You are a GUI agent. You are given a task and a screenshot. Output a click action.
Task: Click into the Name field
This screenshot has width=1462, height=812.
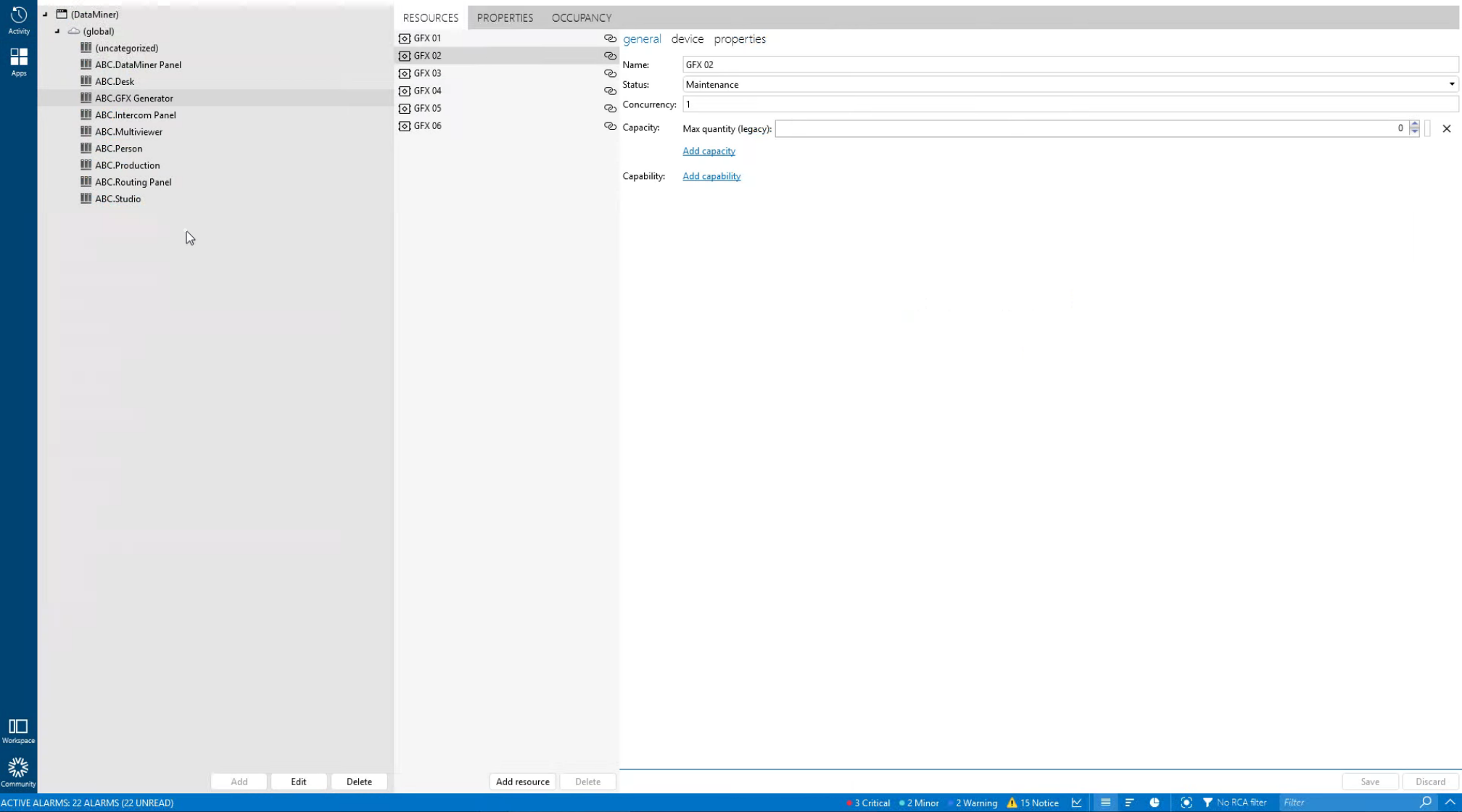tap(1070, 65)
